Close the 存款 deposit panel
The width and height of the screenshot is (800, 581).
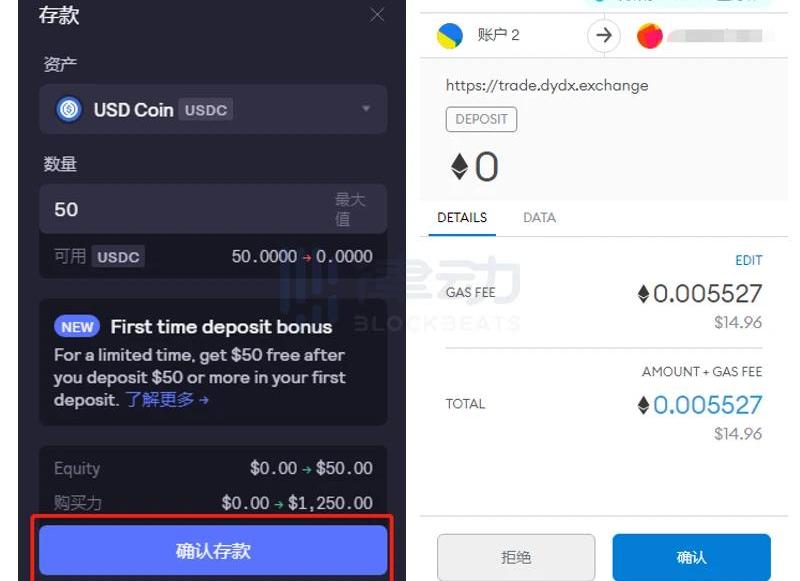tap(377, 15)
